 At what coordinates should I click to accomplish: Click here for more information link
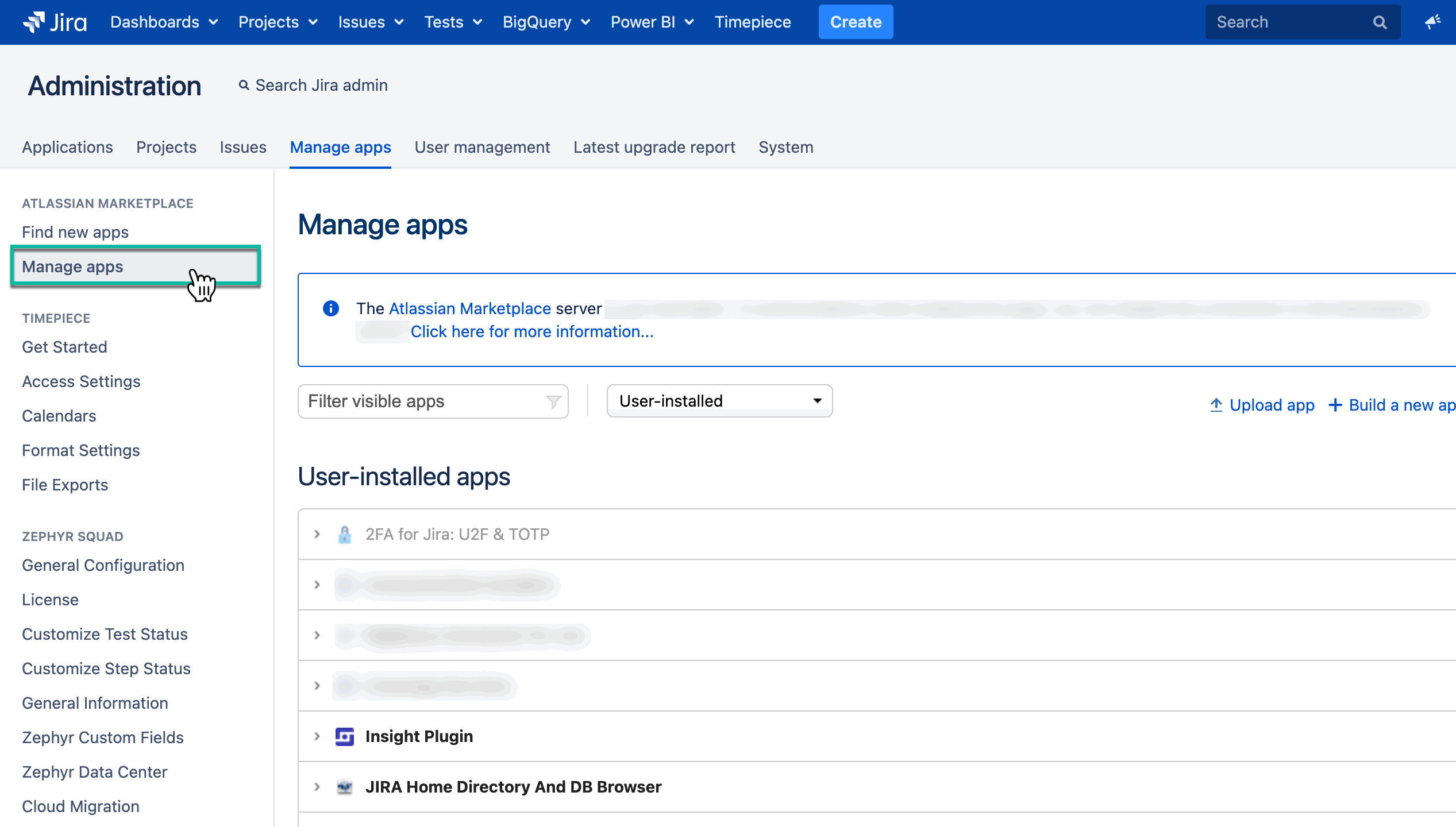point(531,331)
